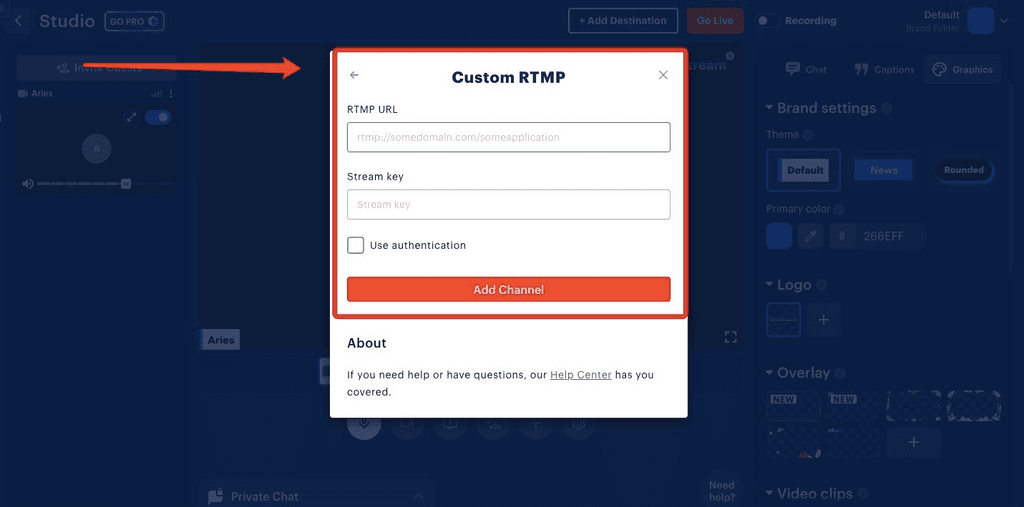Click the expand icon on Aries camera
This screenshot has width=1024, height=507.
tap(131, 118)
